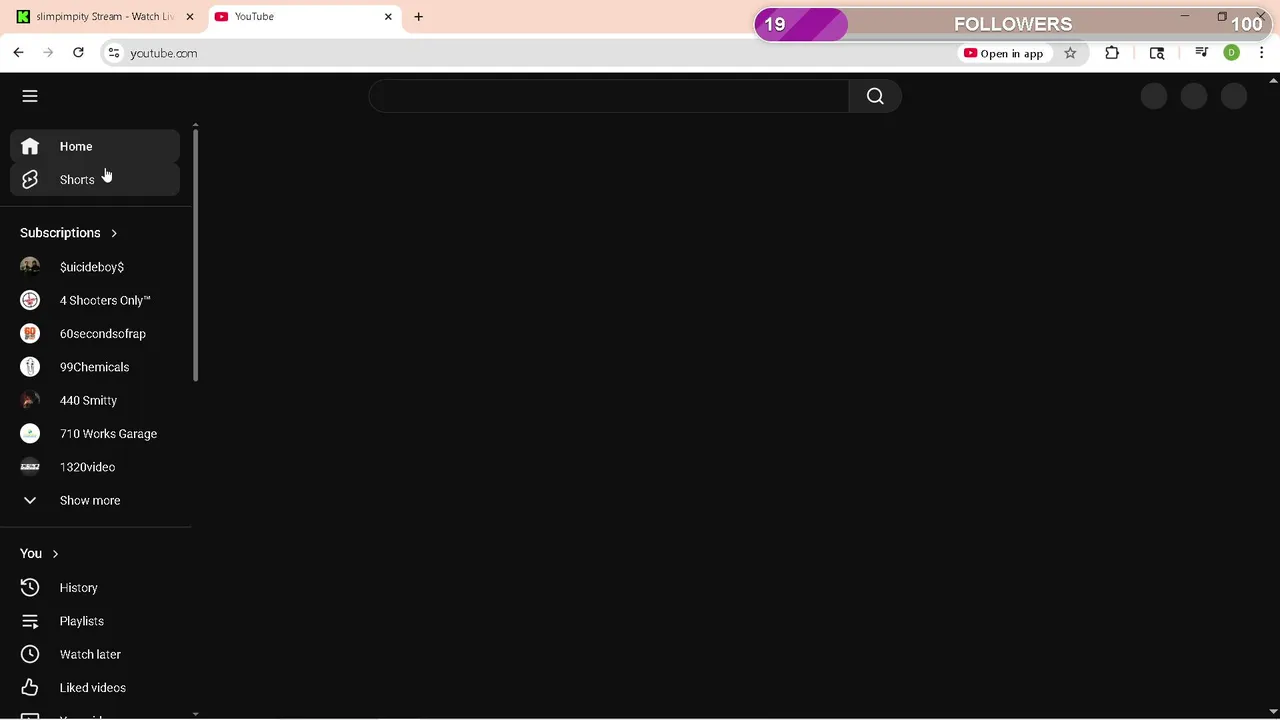Close the slimpimpity Stream tab
The height and width of the screenshot is (720, 1280).
click(x=189, y=17)
